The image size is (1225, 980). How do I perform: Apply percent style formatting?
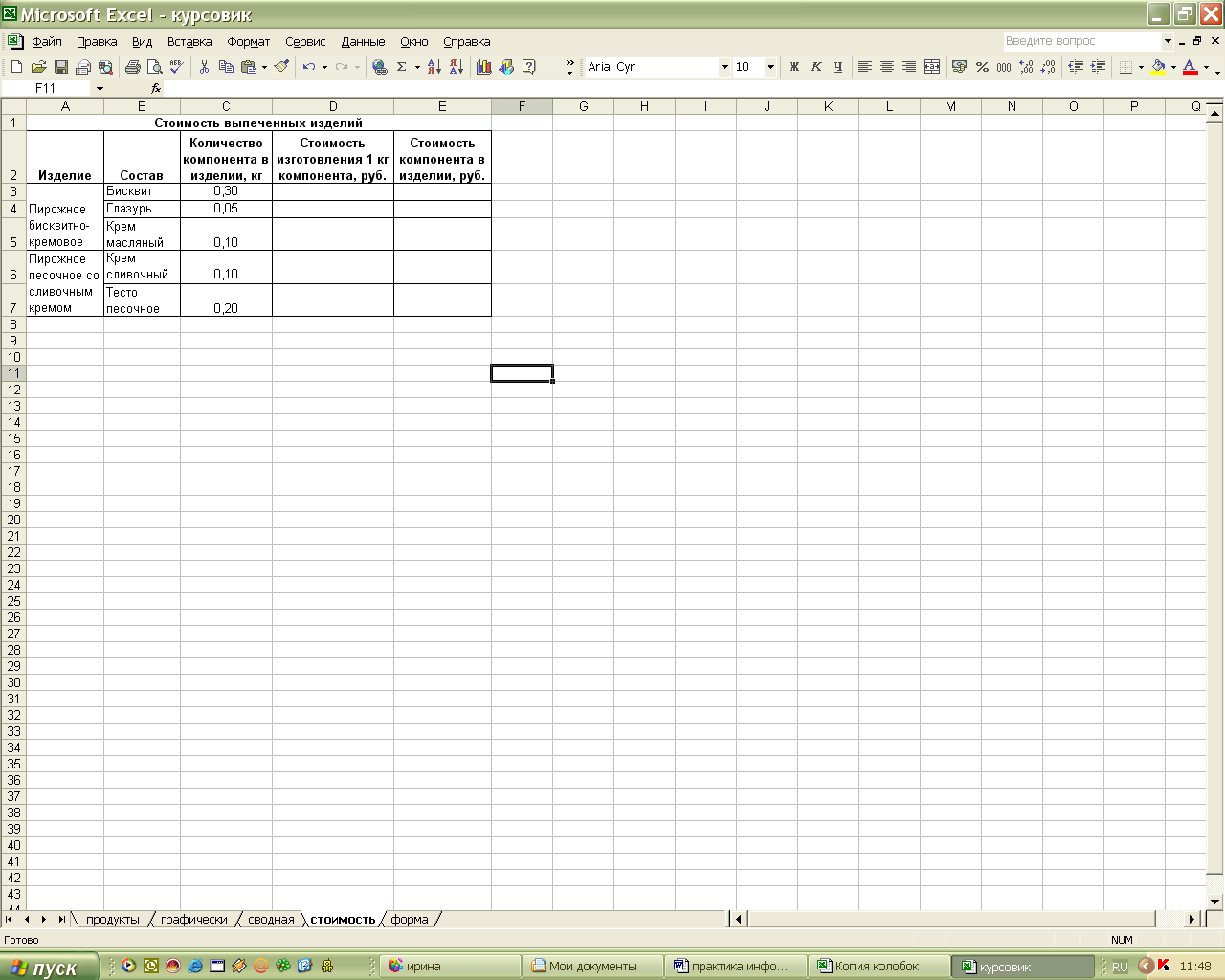coord(982,67)
